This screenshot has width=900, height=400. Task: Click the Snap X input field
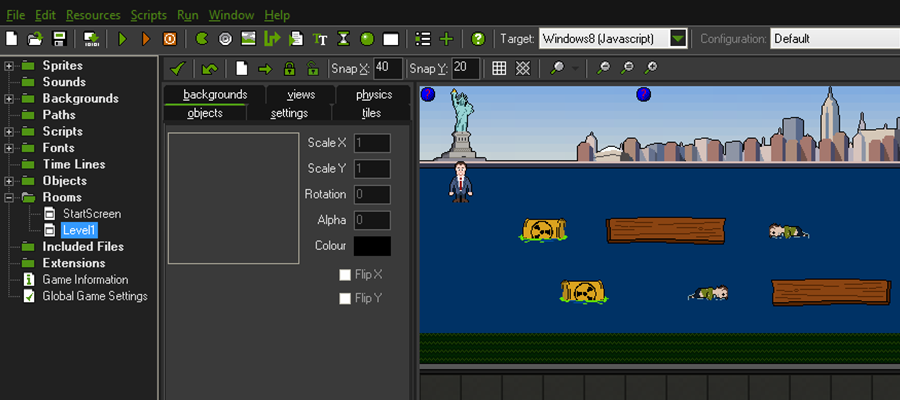click(x=387, y=68)
